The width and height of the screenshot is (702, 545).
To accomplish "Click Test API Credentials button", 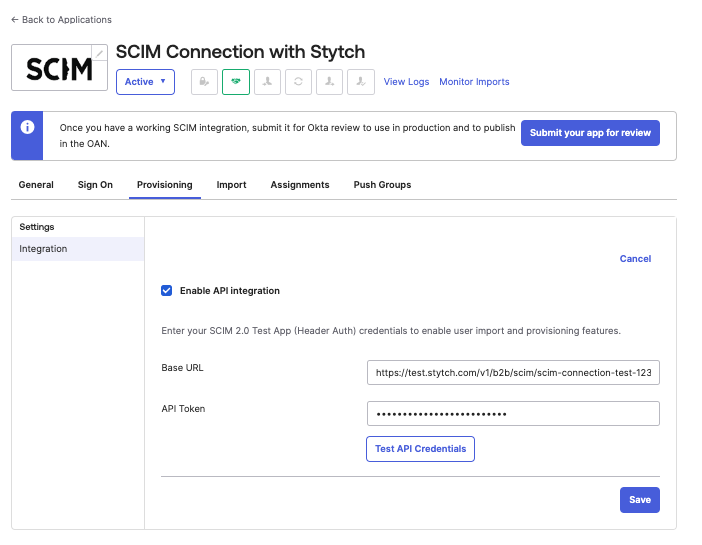I will tap(420, 449).
